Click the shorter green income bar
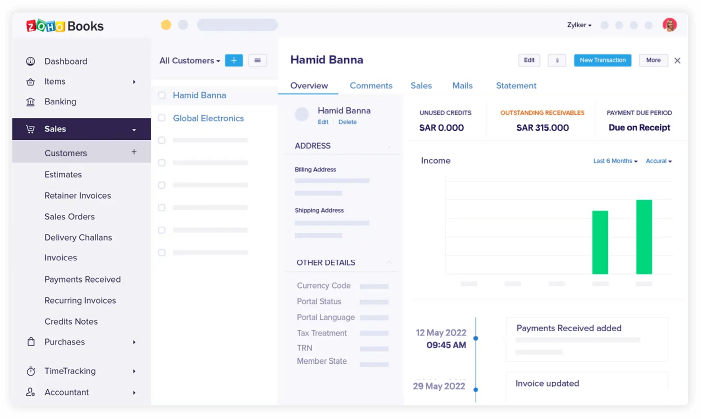 (x=600, y=242)
